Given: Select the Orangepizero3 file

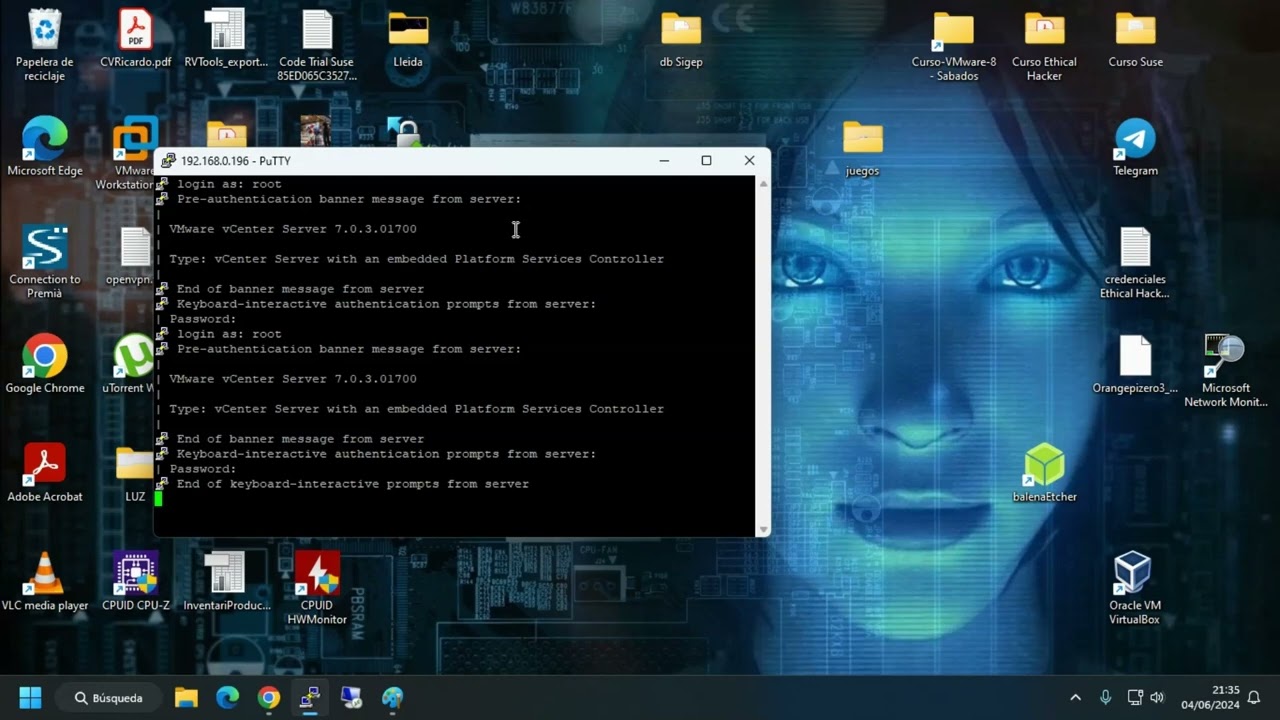Looking at the screenshot, I should click(1135, 365).
